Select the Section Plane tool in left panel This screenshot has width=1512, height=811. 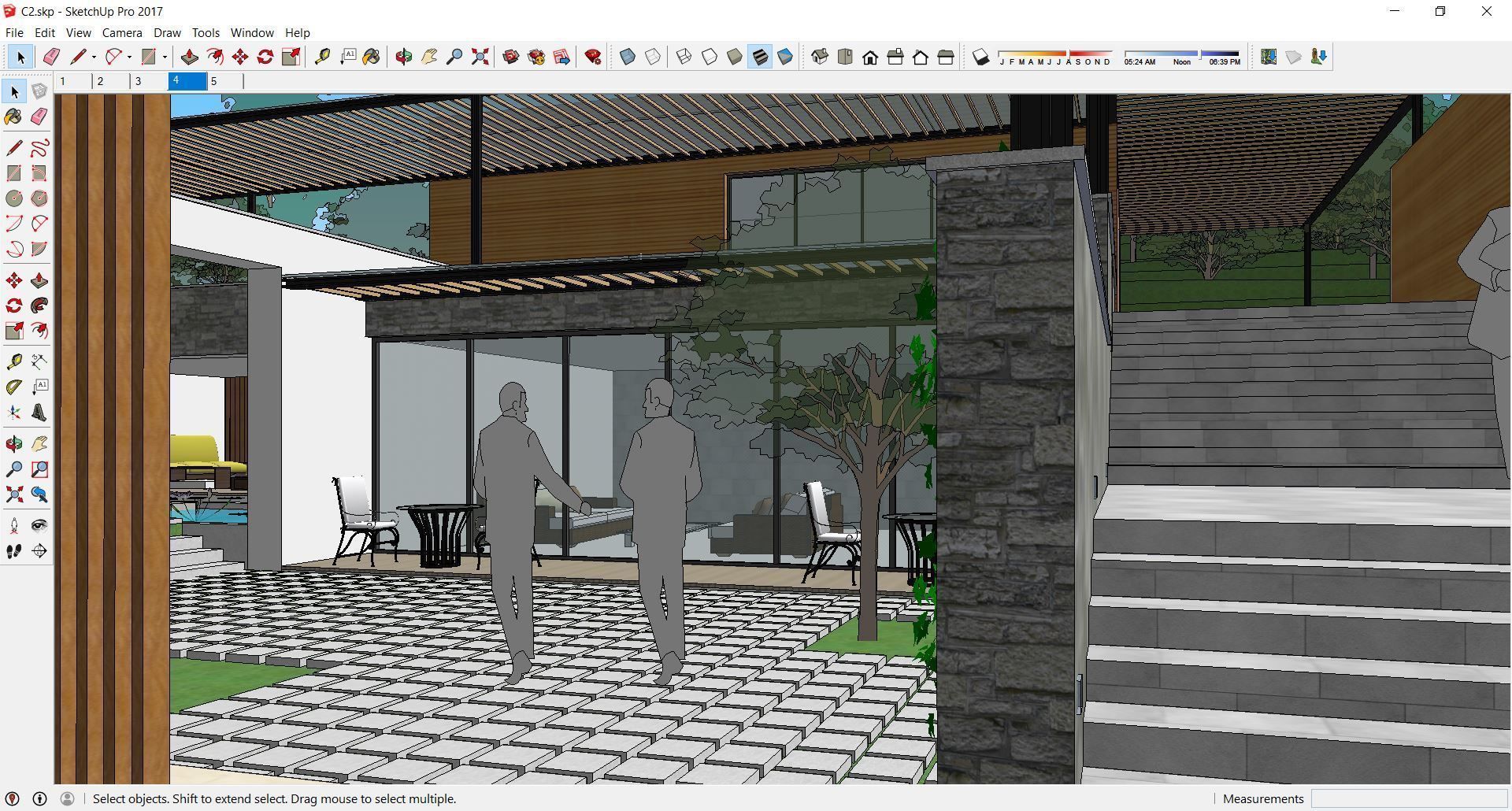pos(39,551)
